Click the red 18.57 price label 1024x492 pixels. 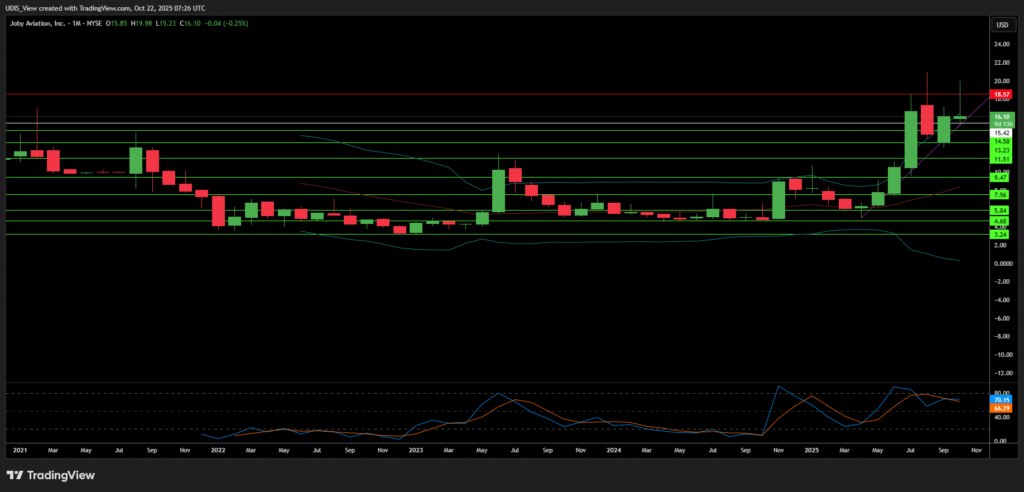1000,94
